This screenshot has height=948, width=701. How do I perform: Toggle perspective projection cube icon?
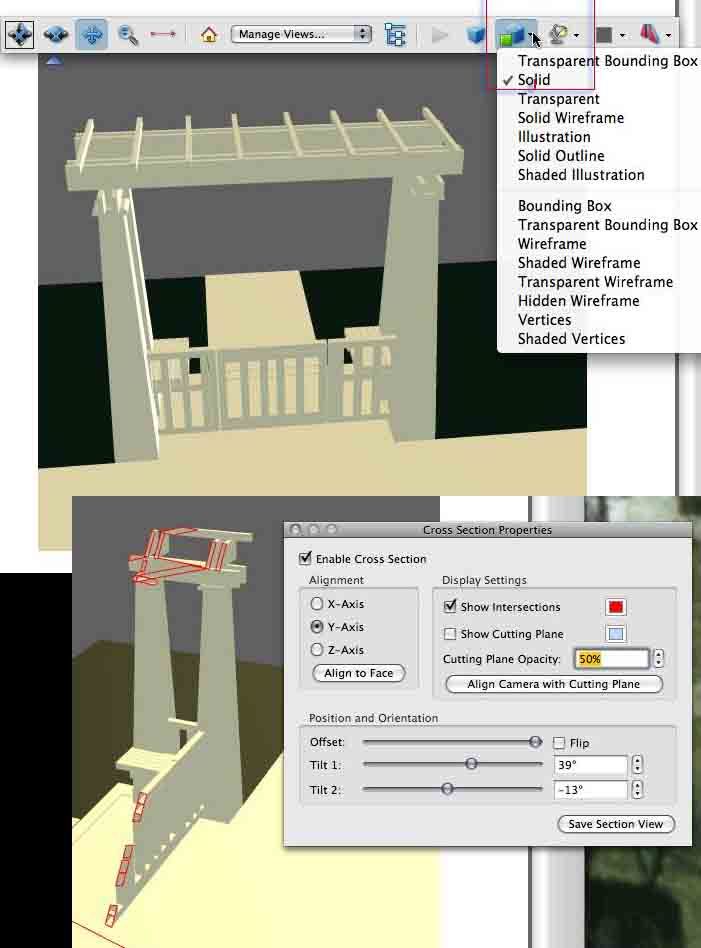476,34
